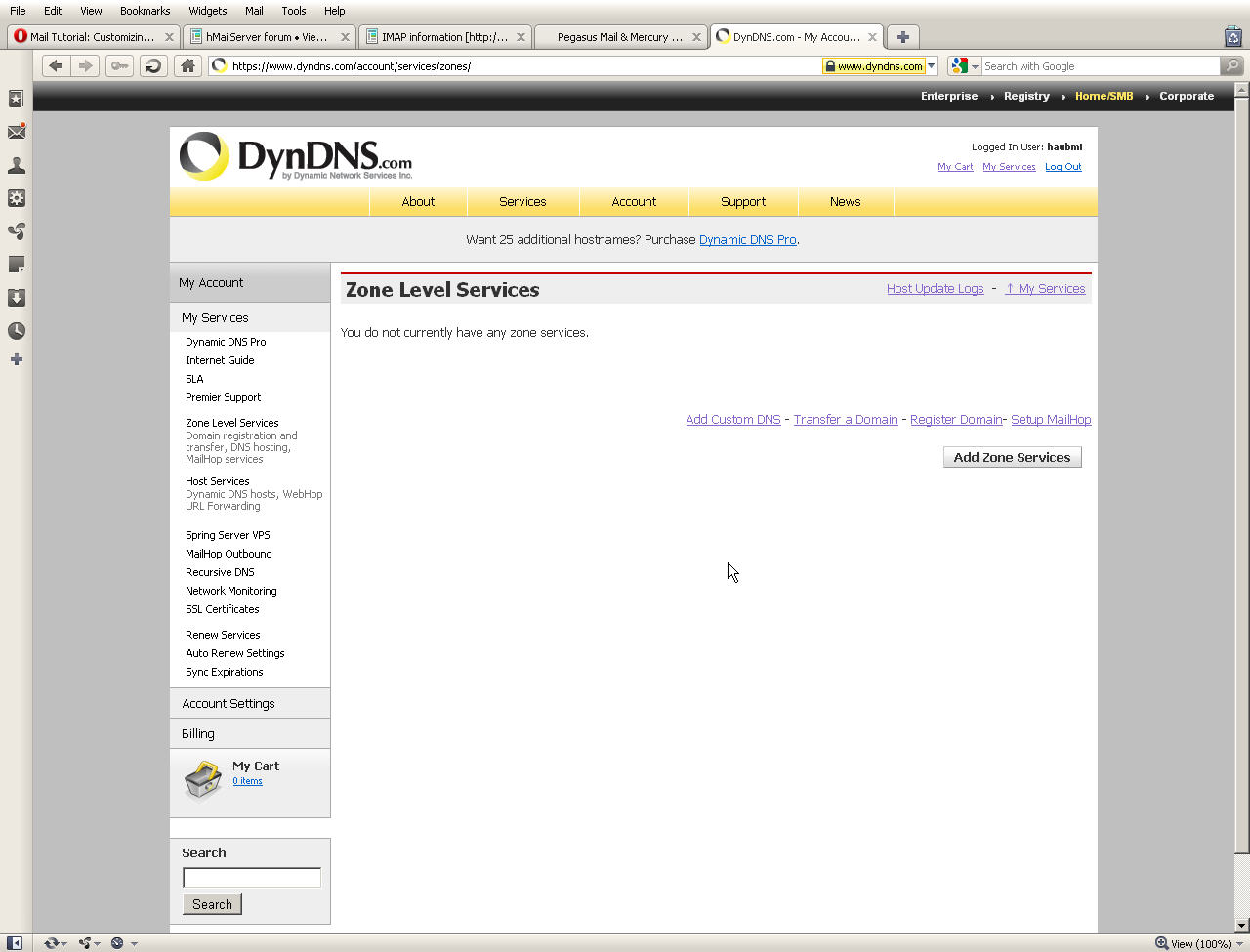1250x952 pixels.
Task: Click the Wand password key icon
Action: tap(119, 65)
